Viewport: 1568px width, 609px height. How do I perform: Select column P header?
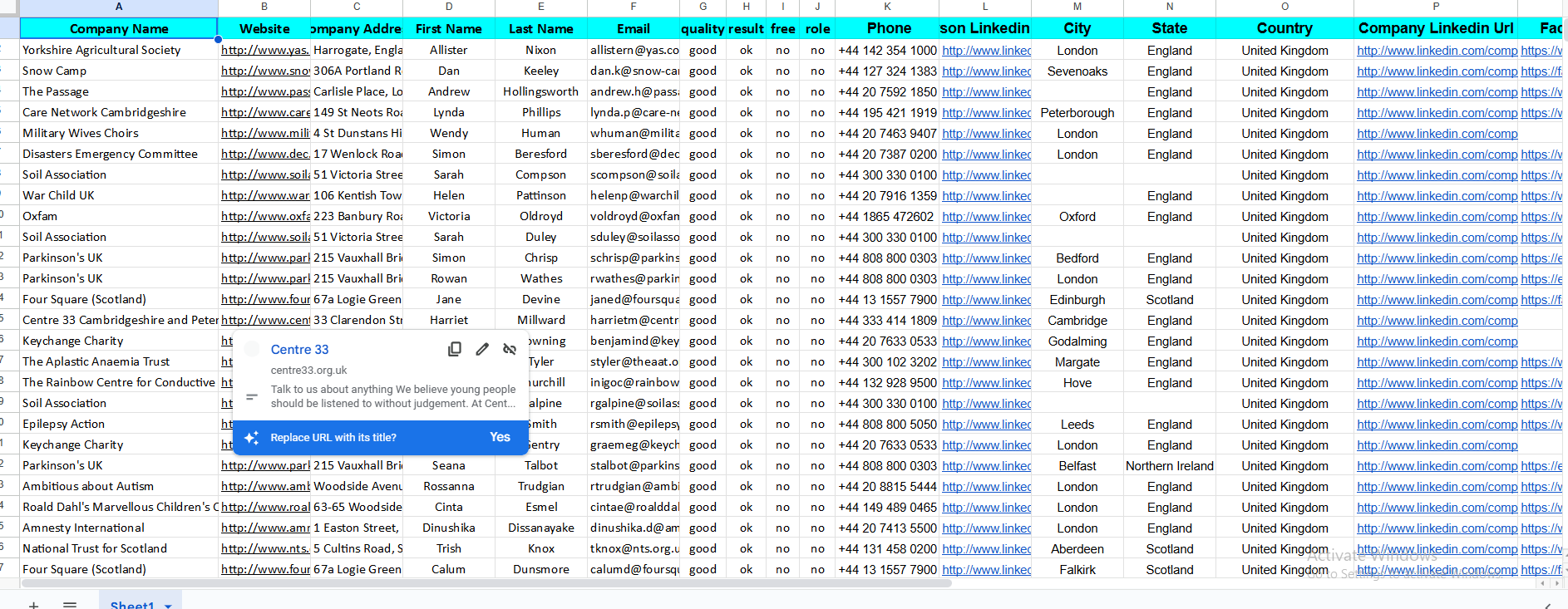(1436, 7)
